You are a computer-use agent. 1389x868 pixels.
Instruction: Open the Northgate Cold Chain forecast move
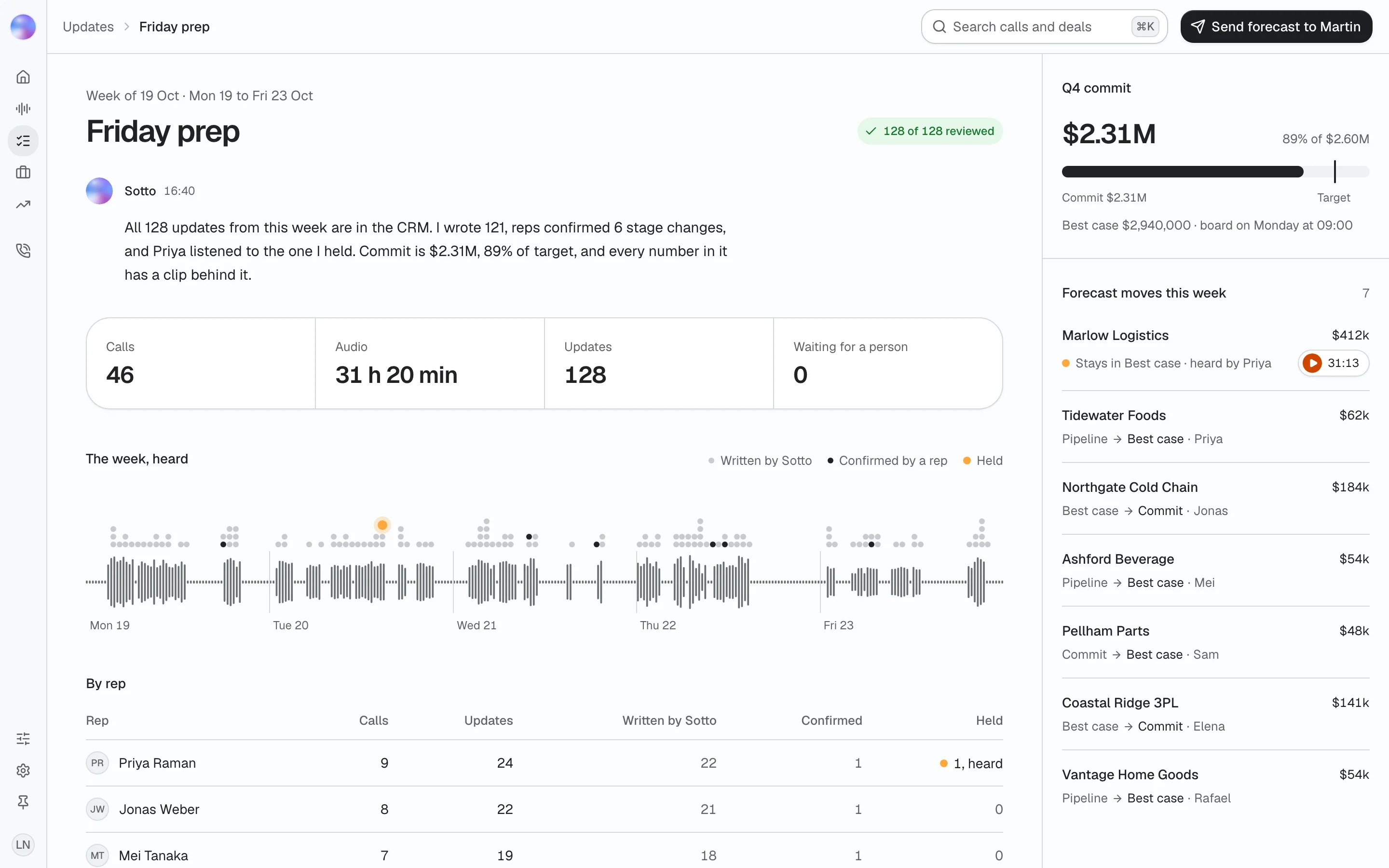tap(1215, 498)
